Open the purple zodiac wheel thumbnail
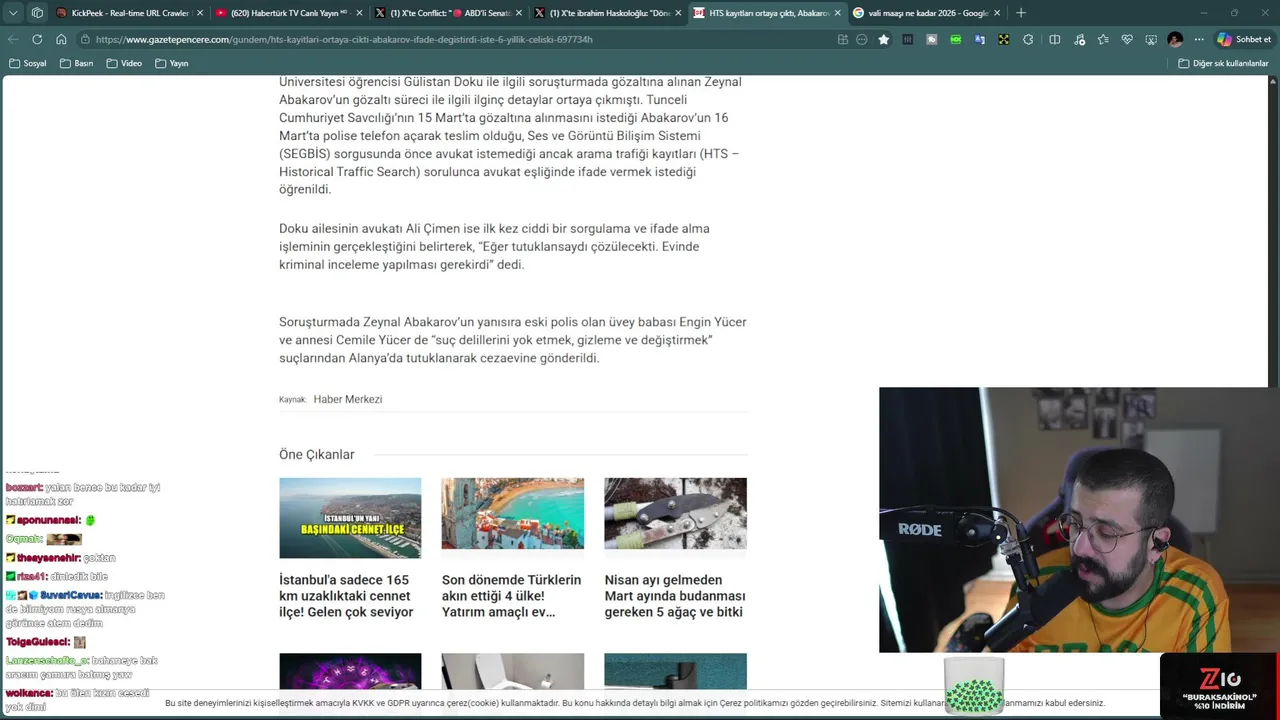Viewport: 1280px width, 720px height. point(350,672)
